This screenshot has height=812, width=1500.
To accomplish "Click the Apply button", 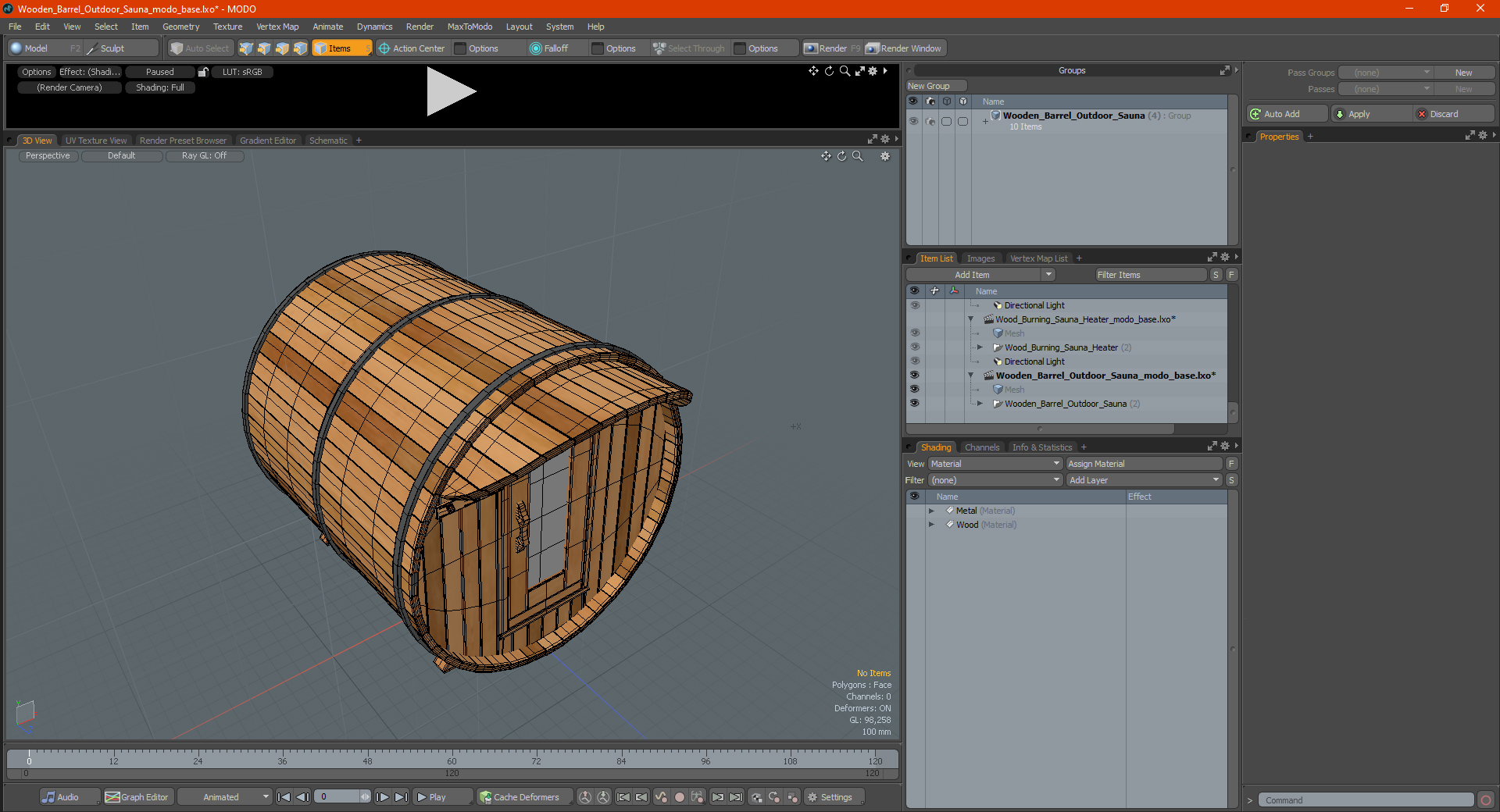I will tap(1371, 114).
